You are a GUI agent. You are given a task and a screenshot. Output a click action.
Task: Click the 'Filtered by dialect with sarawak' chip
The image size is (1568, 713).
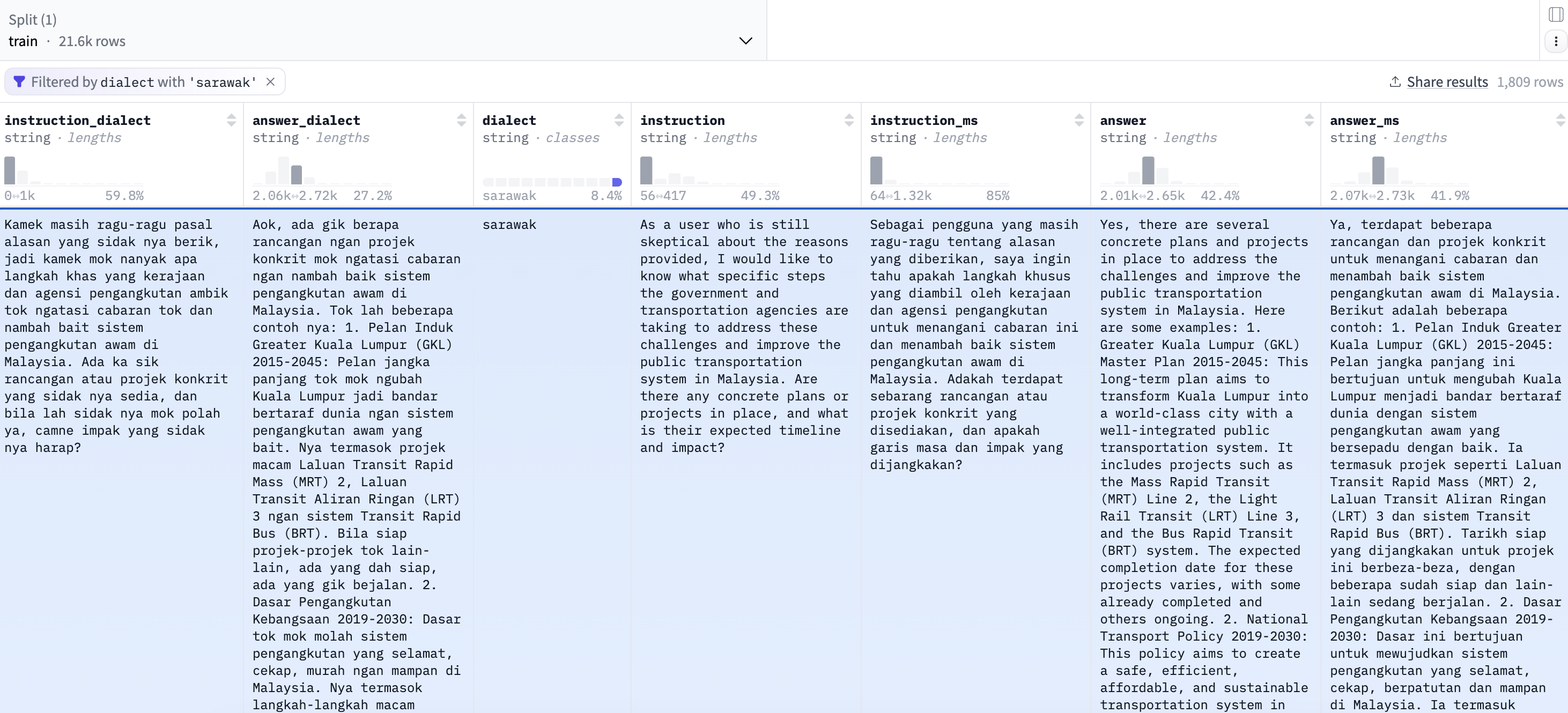pos(144,81)
